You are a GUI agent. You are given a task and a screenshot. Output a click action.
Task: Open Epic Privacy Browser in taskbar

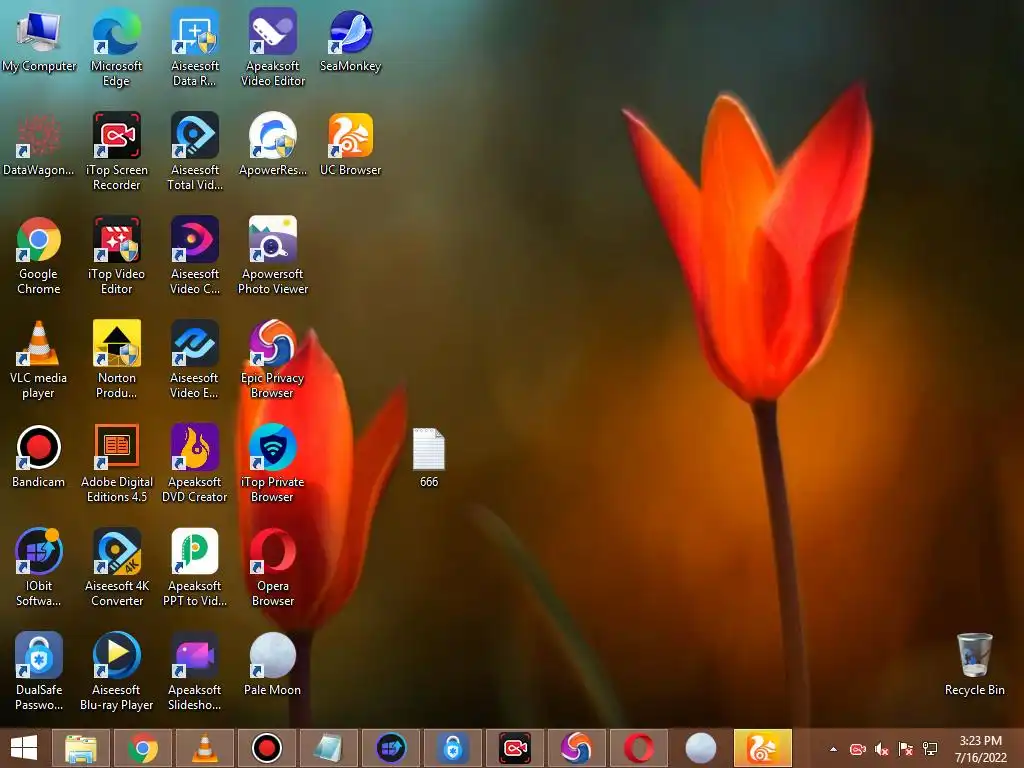pos(577,748)
